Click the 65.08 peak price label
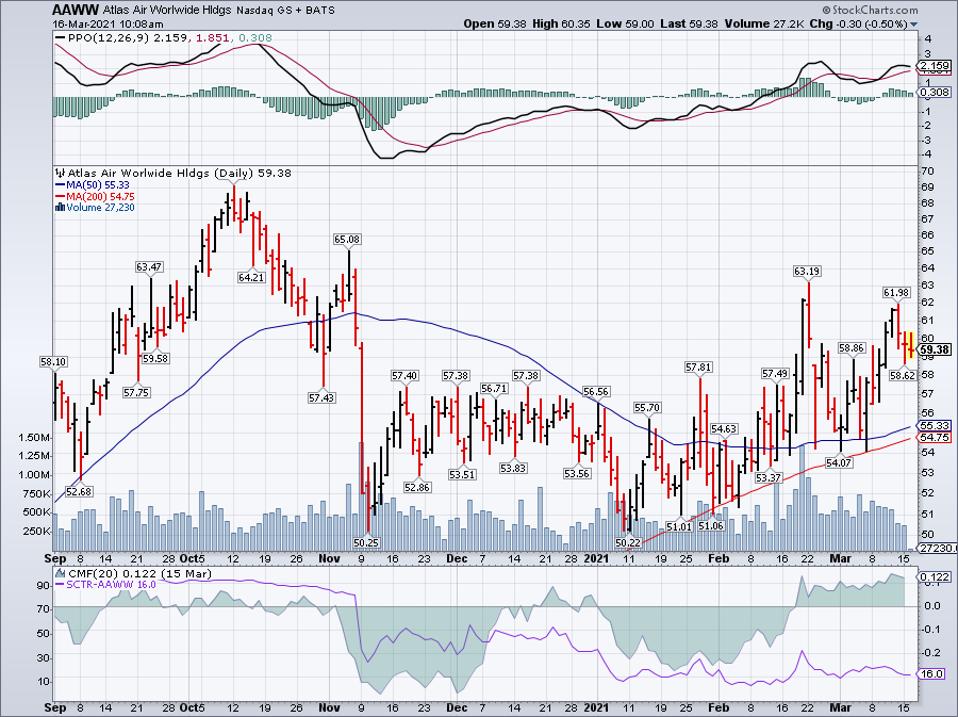This screenshot has height=717, width=958. point(346,239)
